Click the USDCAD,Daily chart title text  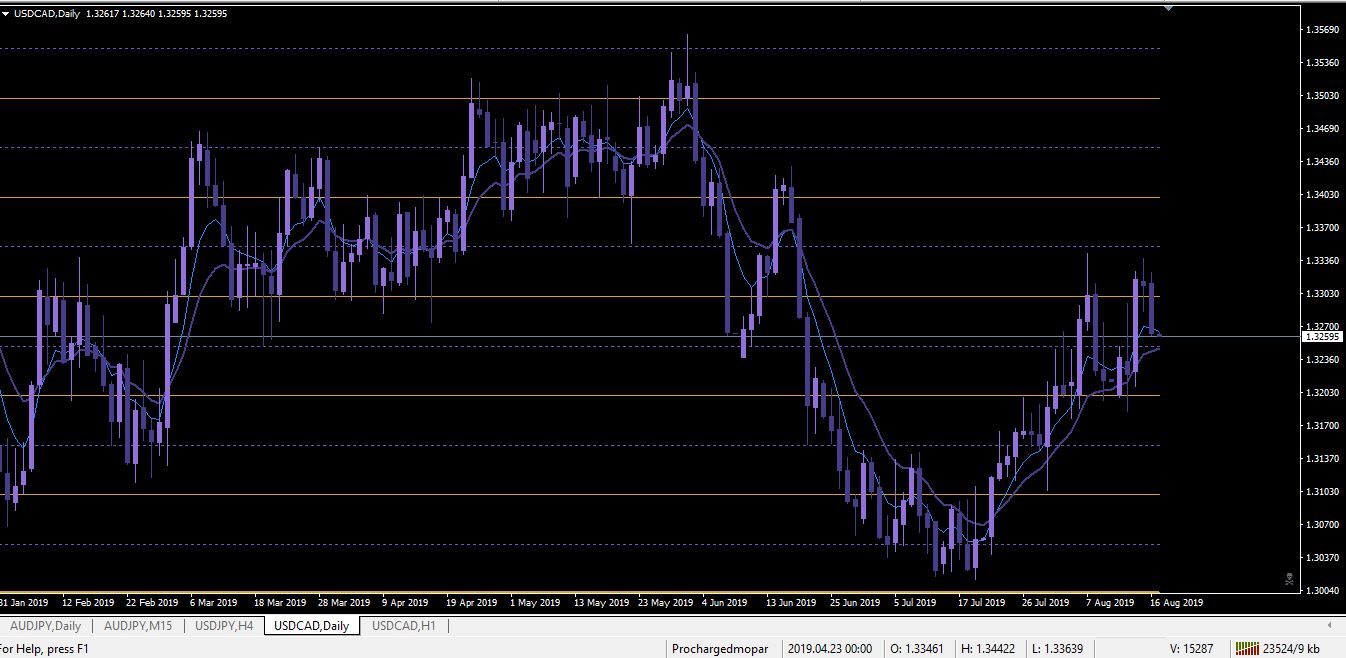[48, 14]
